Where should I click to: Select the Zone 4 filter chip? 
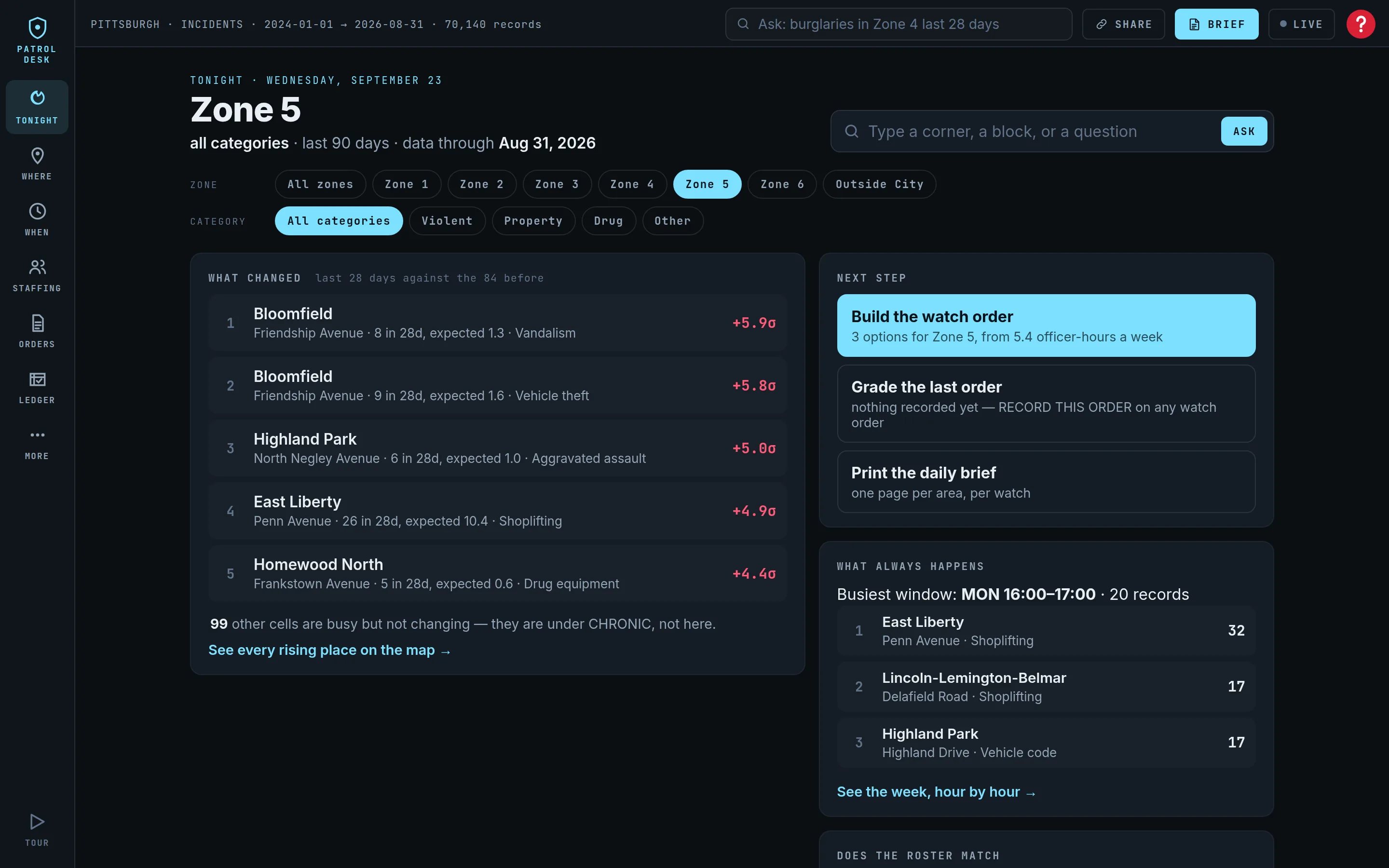632,184
